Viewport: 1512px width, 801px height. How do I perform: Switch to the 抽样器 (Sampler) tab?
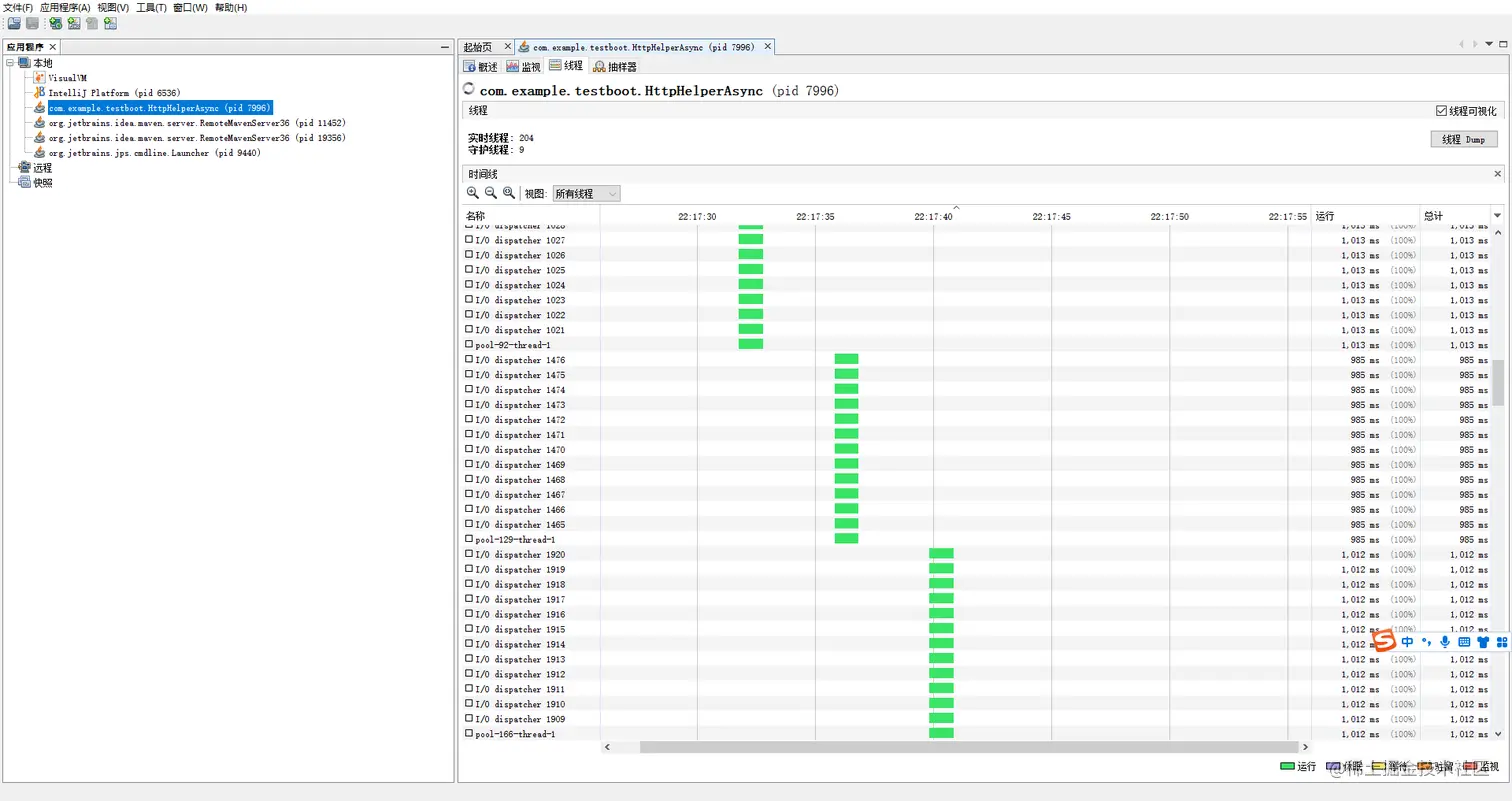[x=614, y=66]
